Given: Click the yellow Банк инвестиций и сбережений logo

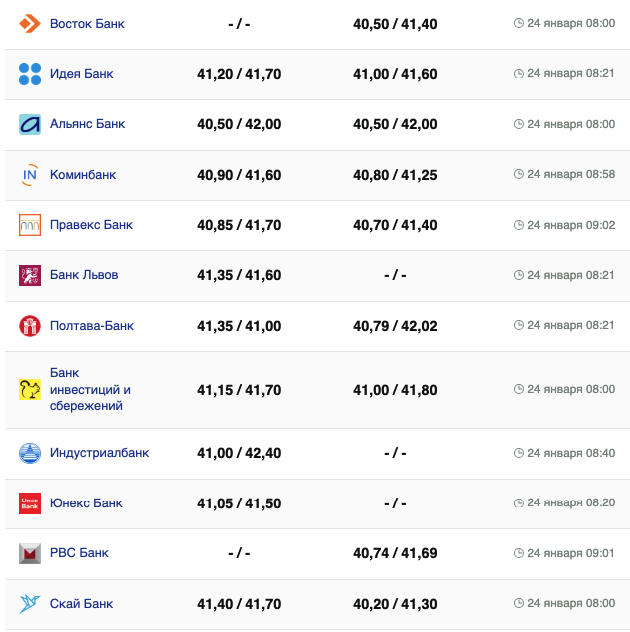Looking at the screenshot, I should pos(30,390).
